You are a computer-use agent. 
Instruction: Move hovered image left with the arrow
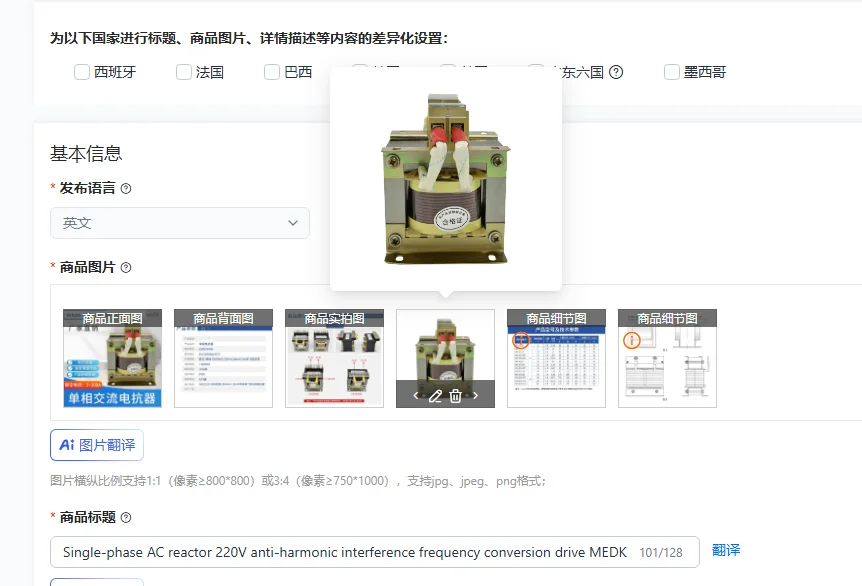(x=416, y=396)
